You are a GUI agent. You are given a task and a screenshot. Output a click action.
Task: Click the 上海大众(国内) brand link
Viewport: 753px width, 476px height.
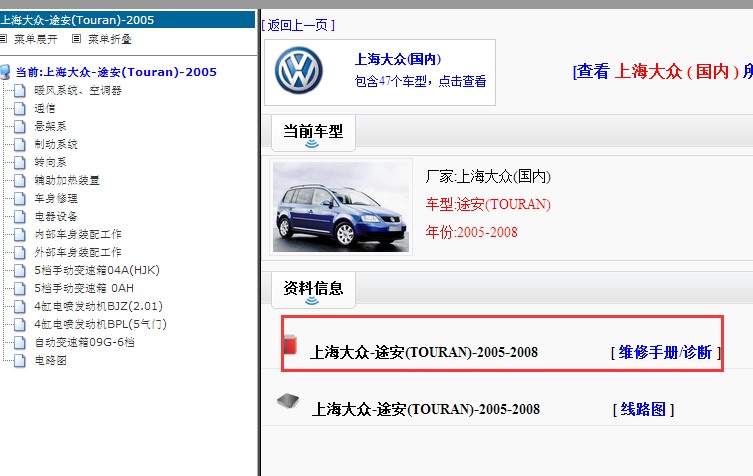pos(397,60)
